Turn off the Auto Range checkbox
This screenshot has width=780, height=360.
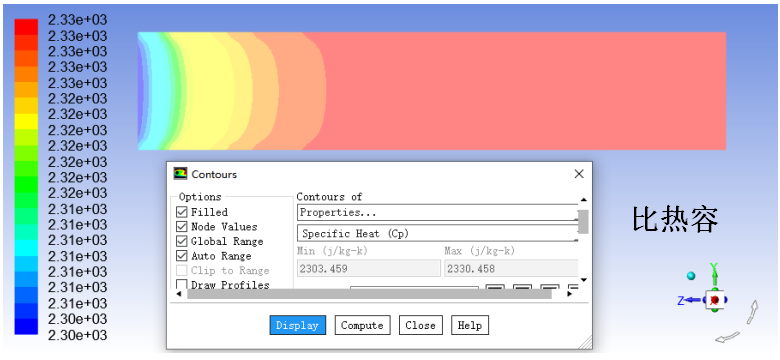coord(182,256)
